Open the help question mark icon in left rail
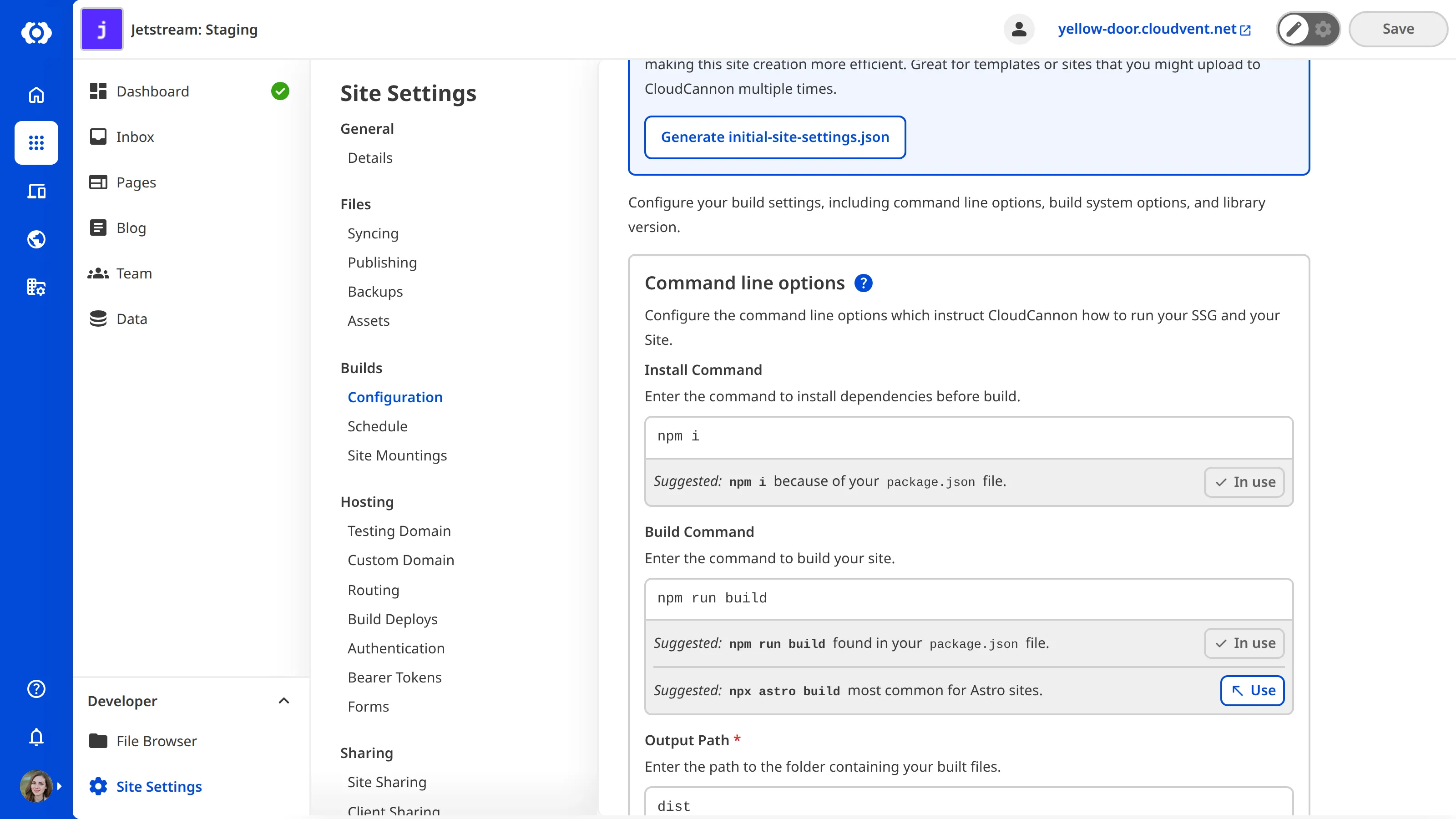This screenshot has height=819, width=1456. point(36,689)
